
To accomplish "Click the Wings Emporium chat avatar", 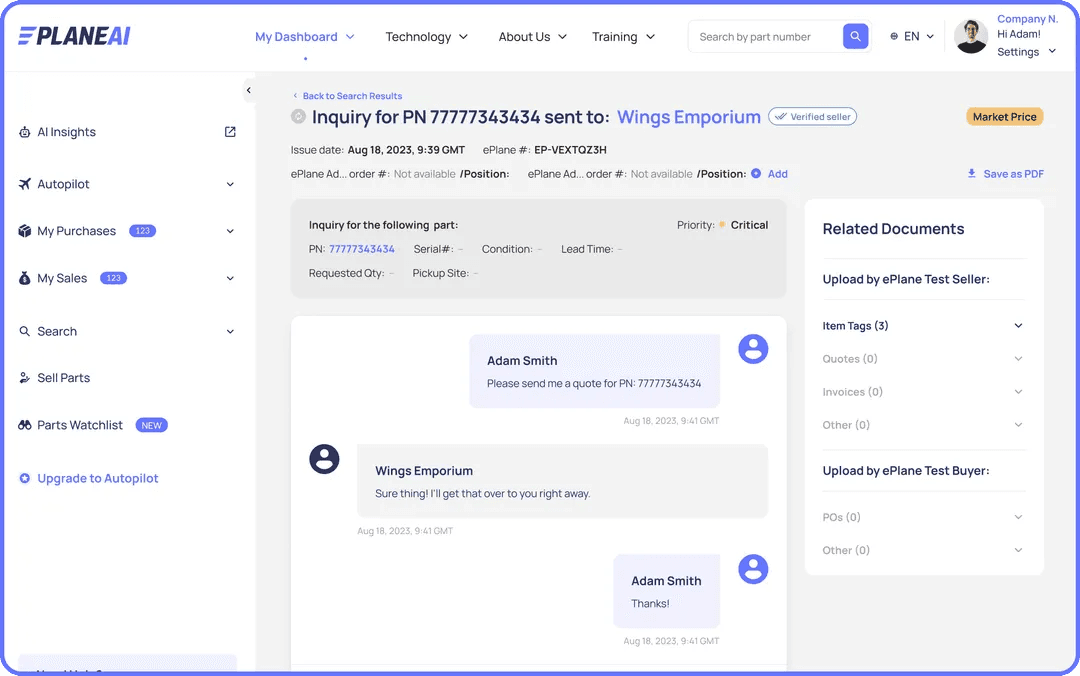I will (324, 459).
